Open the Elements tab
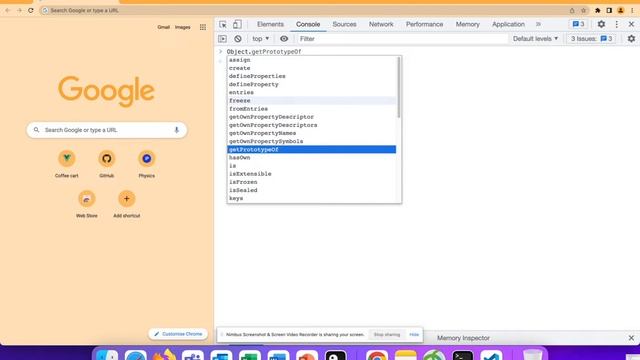This screenshot has height=360, width=640. coord(270,24)
